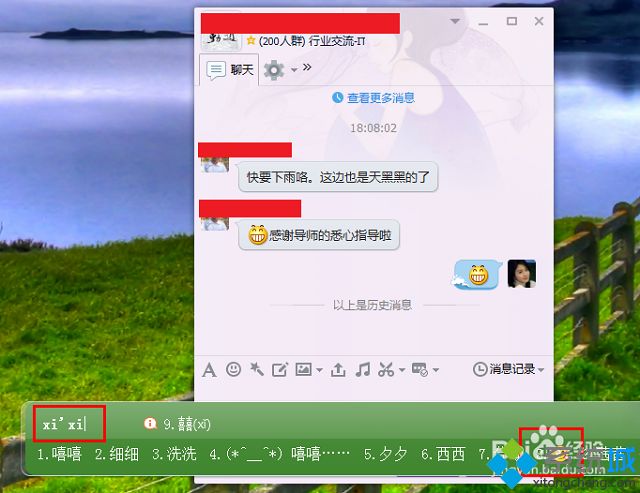This screenshot has height=493, width=640.
Task: Select candidate 3 洗洗
Action: pos(174,454)
